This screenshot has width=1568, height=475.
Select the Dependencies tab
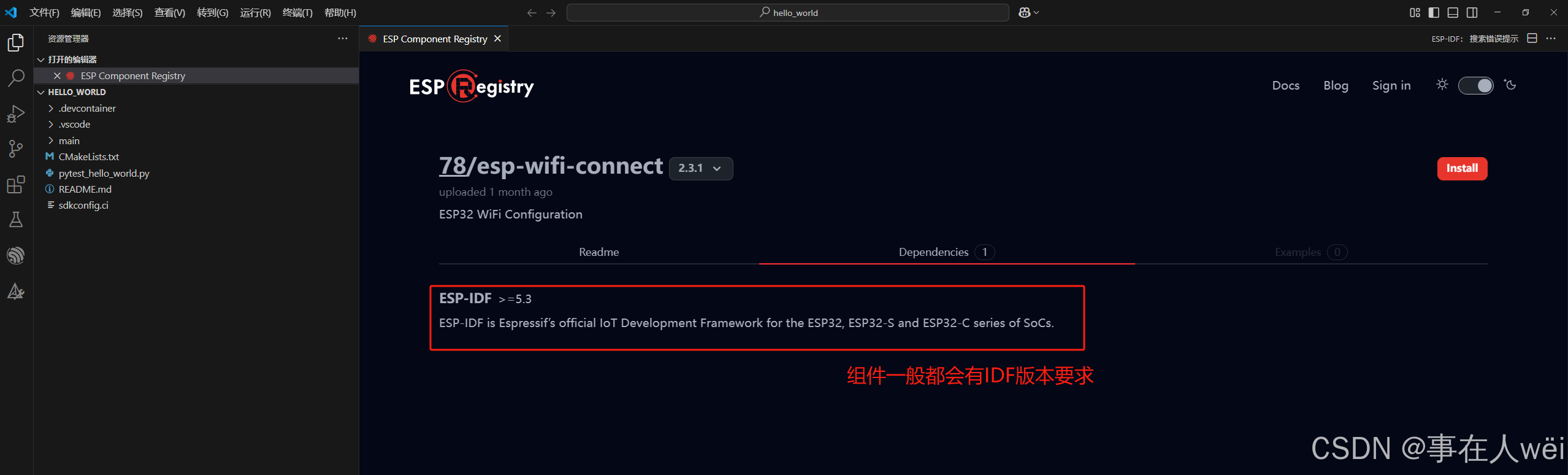point(947,252)
